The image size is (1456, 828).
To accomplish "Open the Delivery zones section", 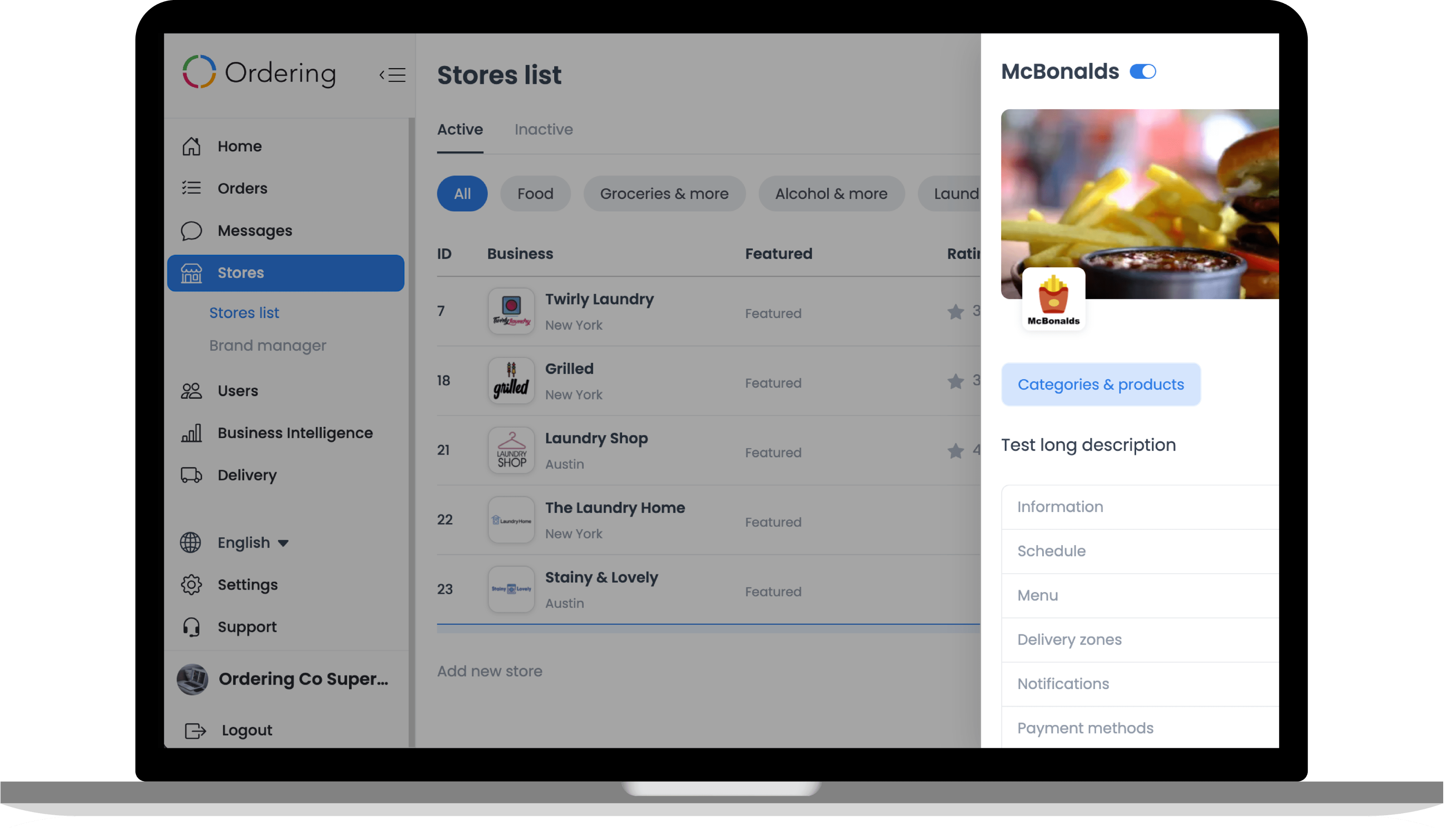I will 1140,640.
